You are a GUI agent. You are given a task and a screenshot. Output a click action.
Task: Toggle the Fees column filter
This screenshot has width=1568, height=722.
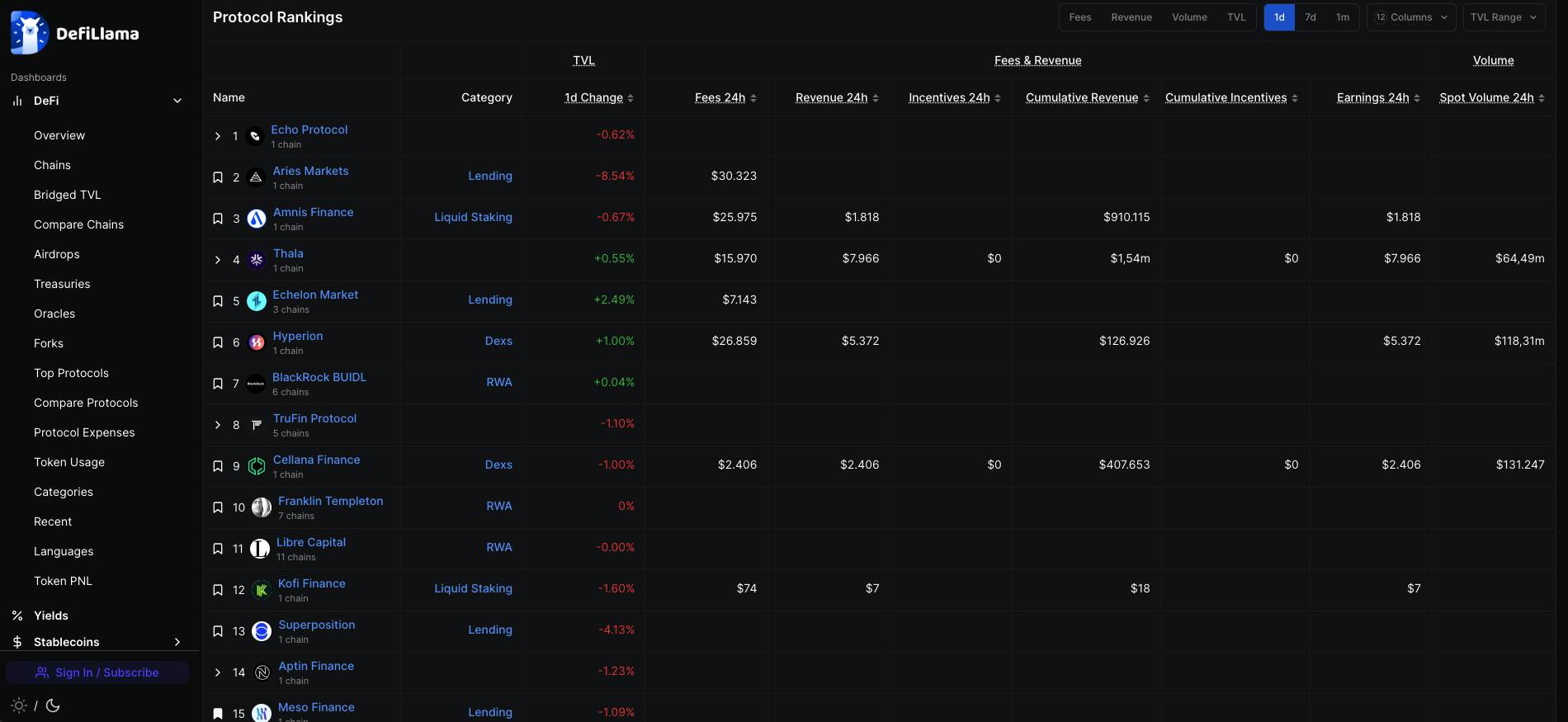pos(1079,17)
